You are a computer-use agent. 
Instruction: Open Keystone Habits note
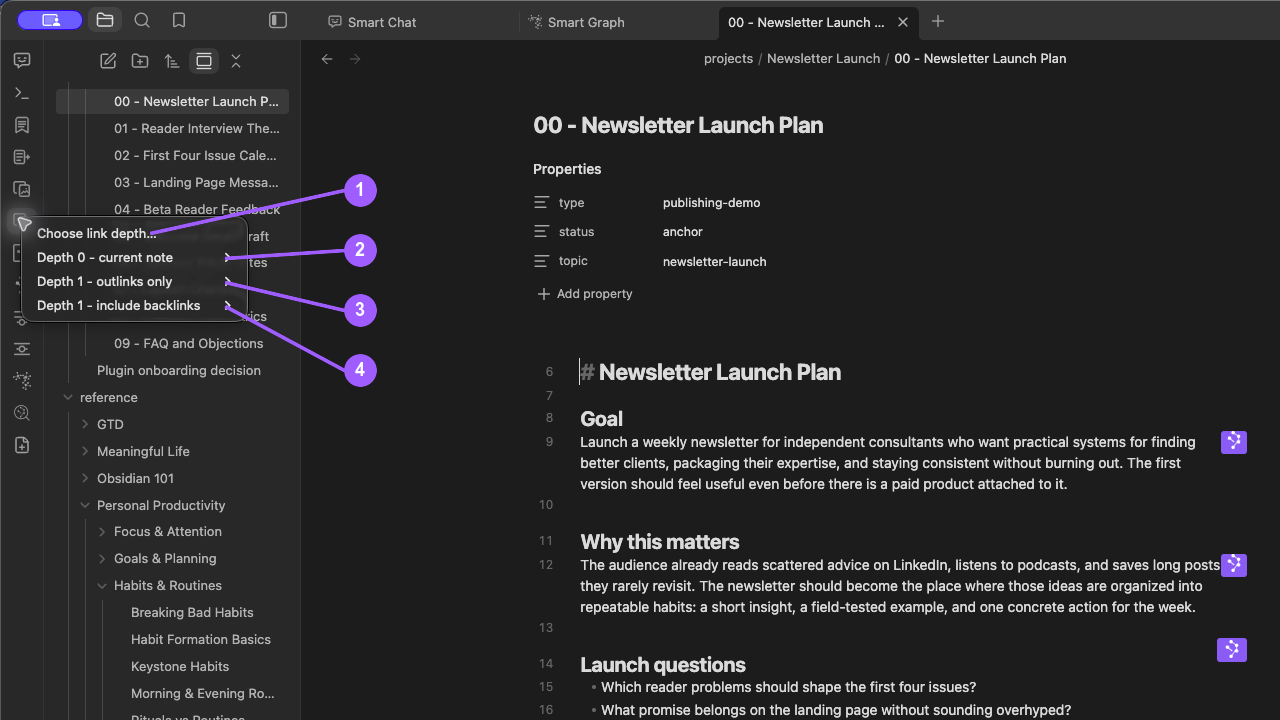180,666
